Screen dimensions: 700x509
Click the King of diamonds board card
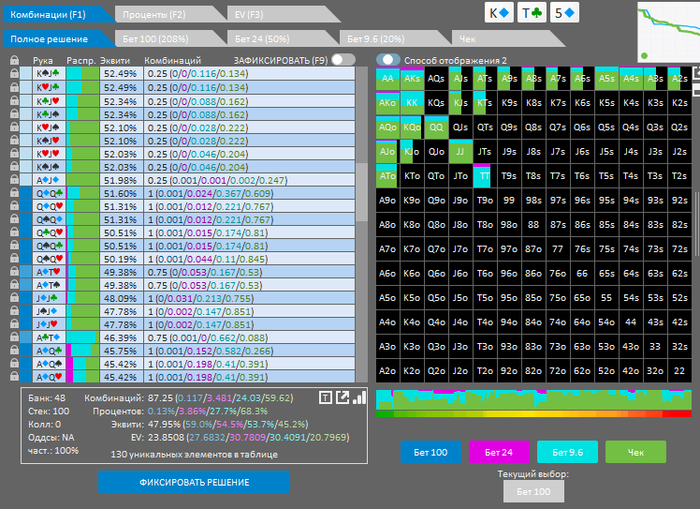coord(499,13)
